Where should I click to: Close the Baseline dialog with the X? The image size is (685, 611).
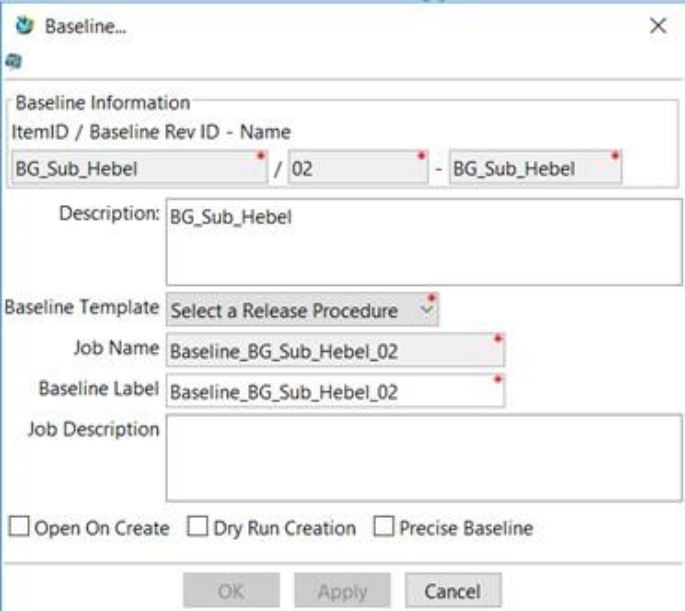click(658, 27)
